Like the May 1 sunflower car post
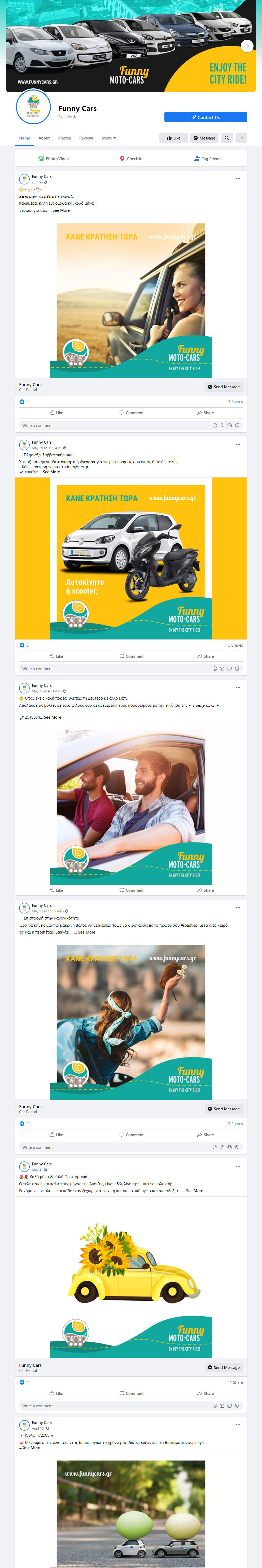262x1568 pixels. pyautogui.click(x=56, y=1393)
